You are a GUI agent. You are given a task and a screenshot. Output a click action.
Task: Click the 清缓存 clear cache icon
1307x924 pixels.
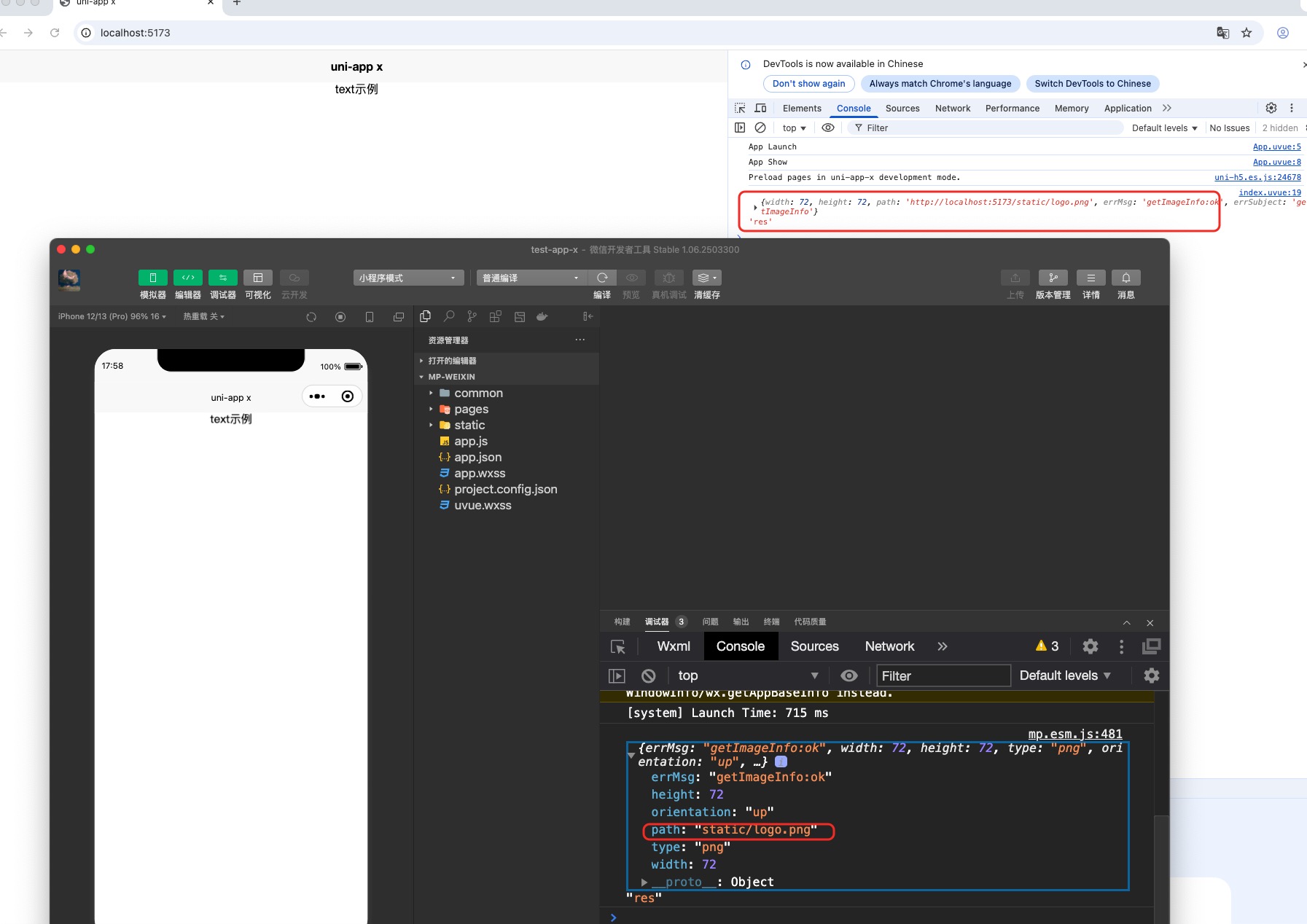[707, 278]
